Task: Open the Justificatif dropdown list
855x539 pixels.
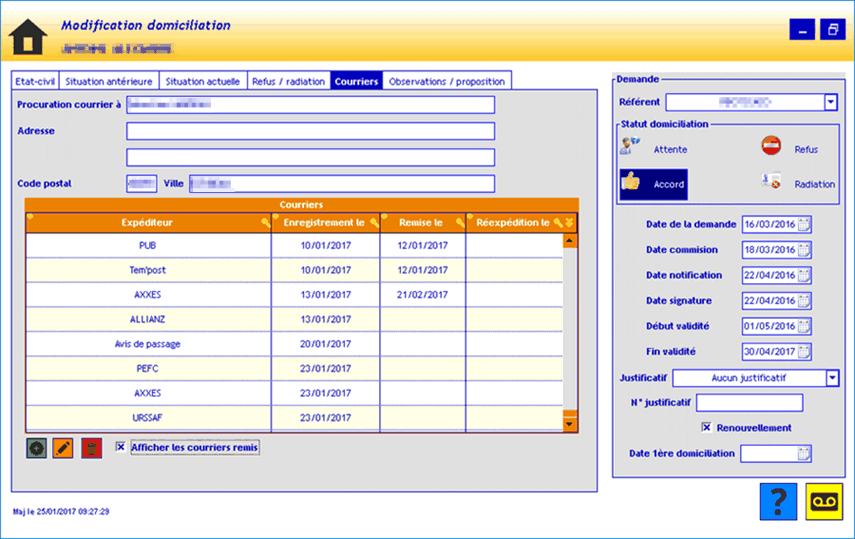Action: pos(832,378)
